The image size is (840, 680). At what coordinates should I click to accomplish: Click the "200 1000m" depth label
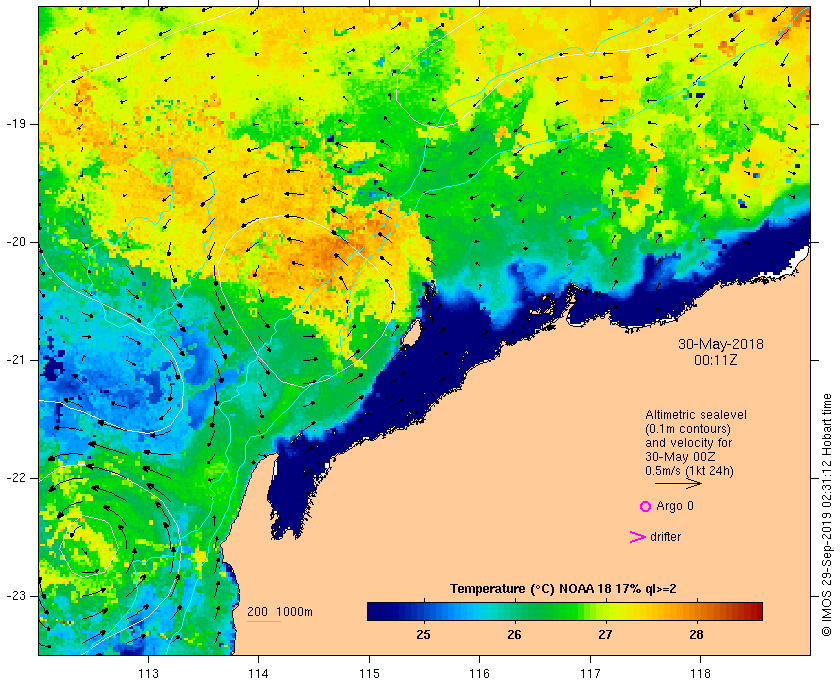pyautogui.click(x=280, y=612)
